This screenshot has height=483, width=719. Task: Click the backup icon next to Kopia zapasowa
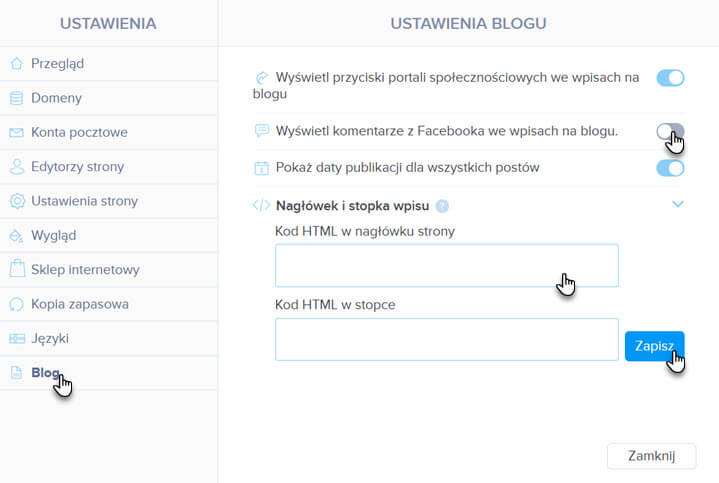(x=17, y=304)
